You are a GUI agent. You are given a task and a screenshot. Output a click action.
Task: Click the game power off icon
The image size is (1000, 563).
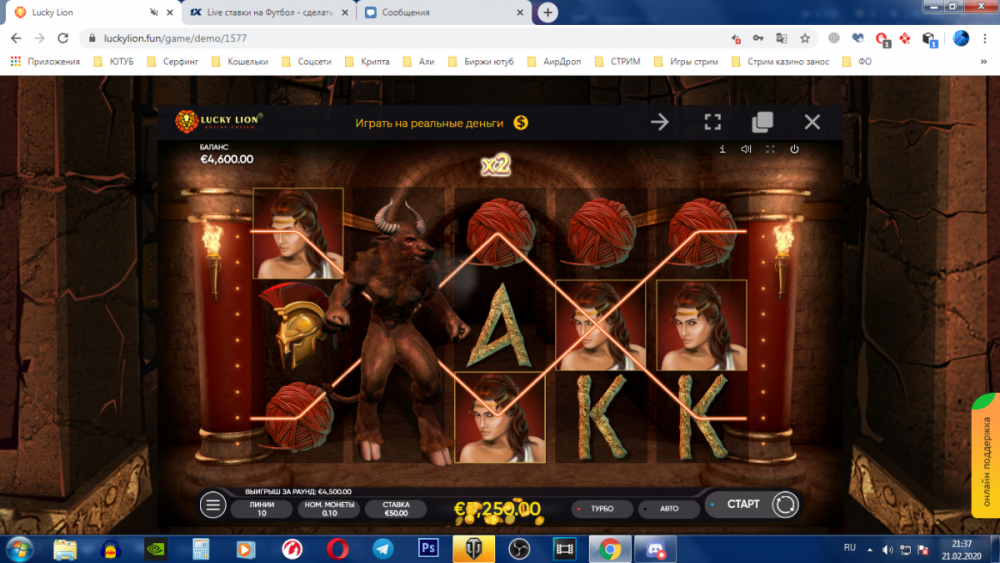(x=794, y=149)
